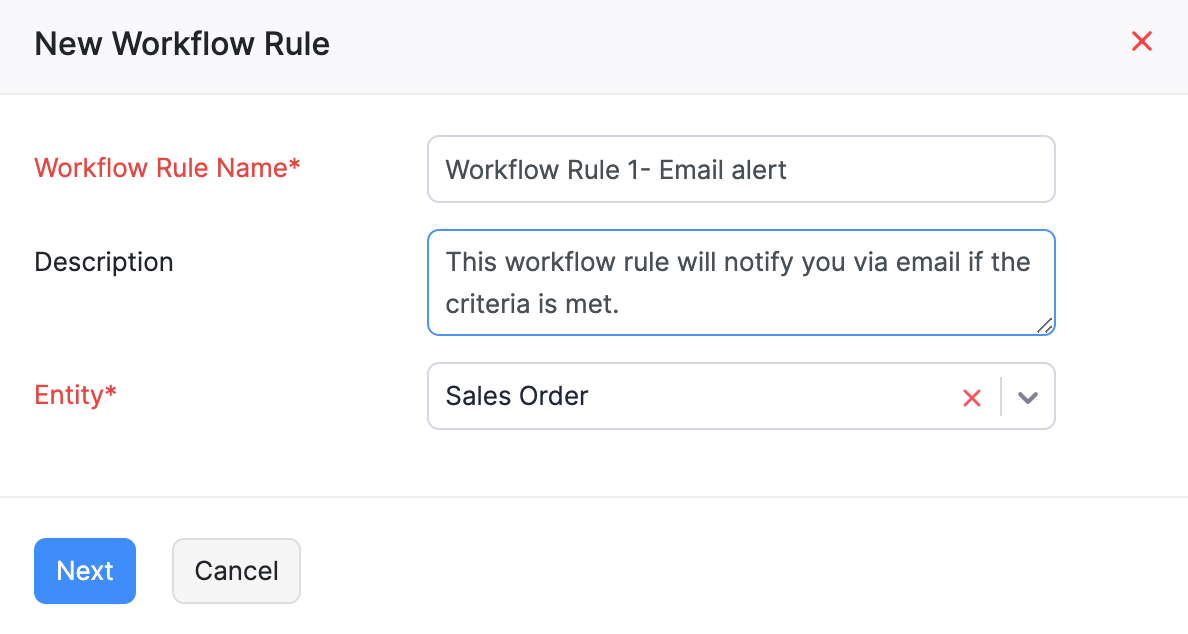Viewport: 1188px width, 634px height.
Task: Click the Workflow Rule Name label
Action: coord(166,168)
